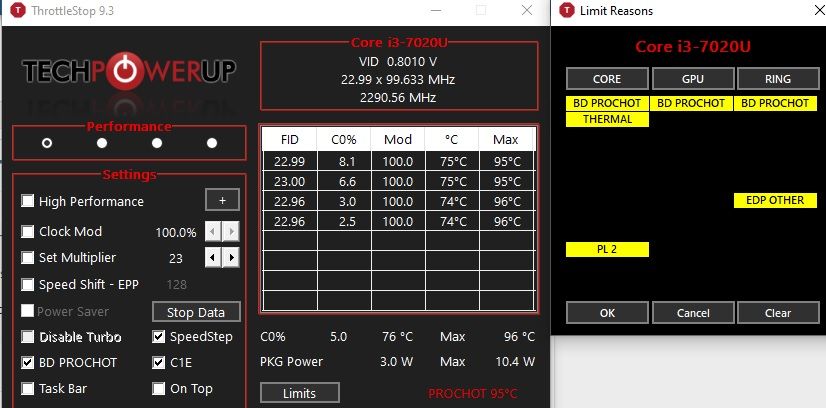The width and height of the screenshot is (826, 408).
Task: Decrease Set Multiplier with left arrow
Action: click(x=213, y=258)
